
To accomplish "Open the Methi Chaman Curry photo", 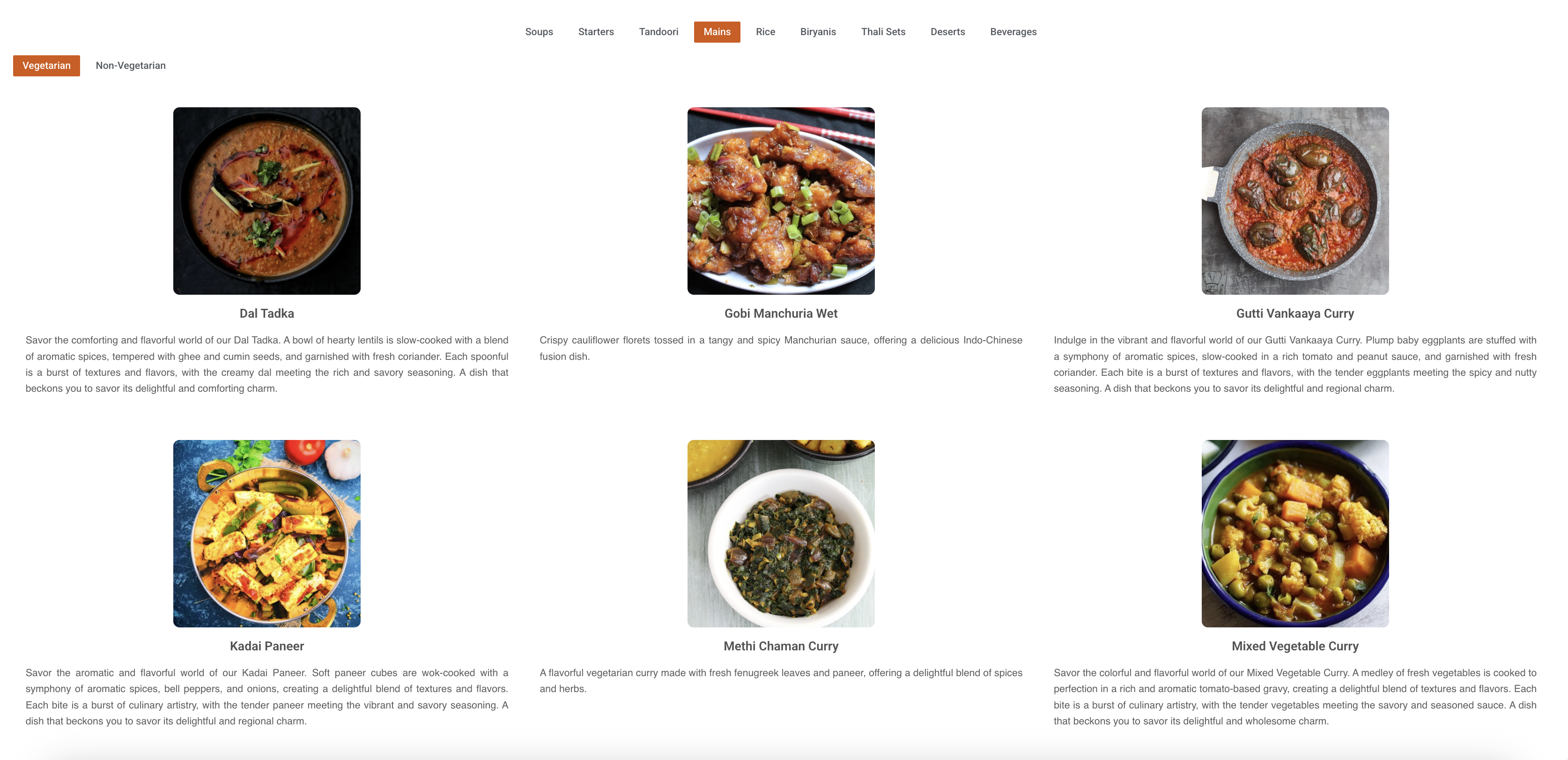I will pos(781,534).
